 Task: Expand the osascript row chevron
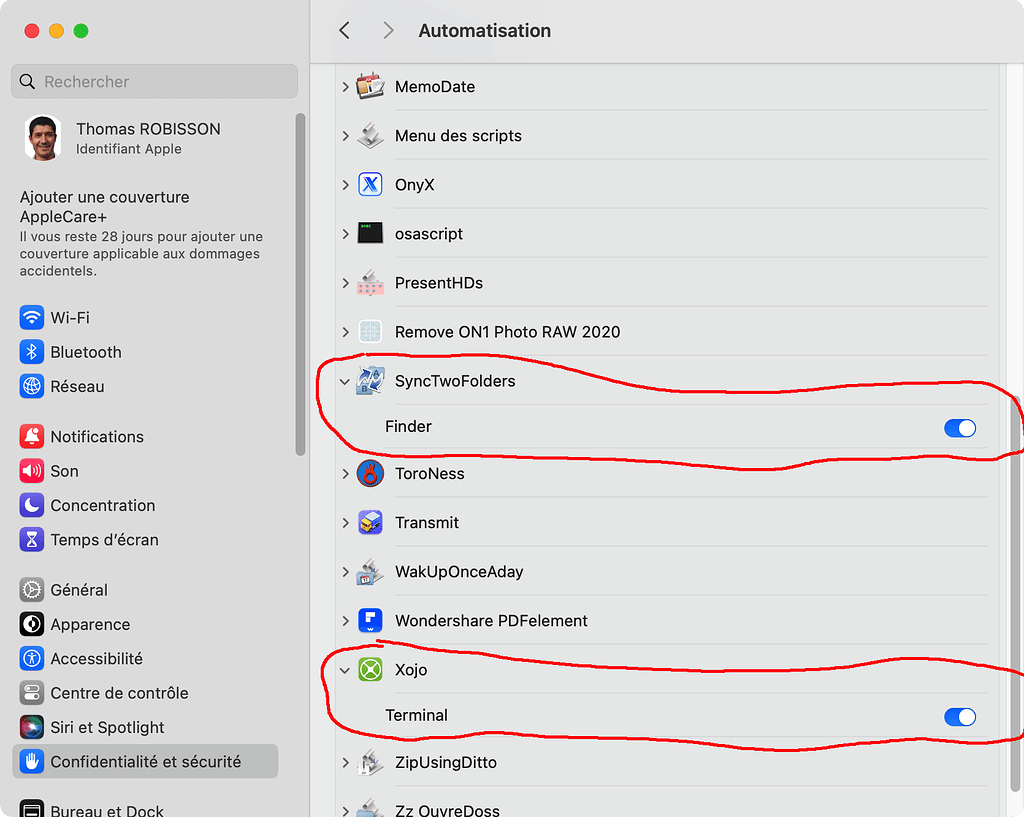coord(345,234)
